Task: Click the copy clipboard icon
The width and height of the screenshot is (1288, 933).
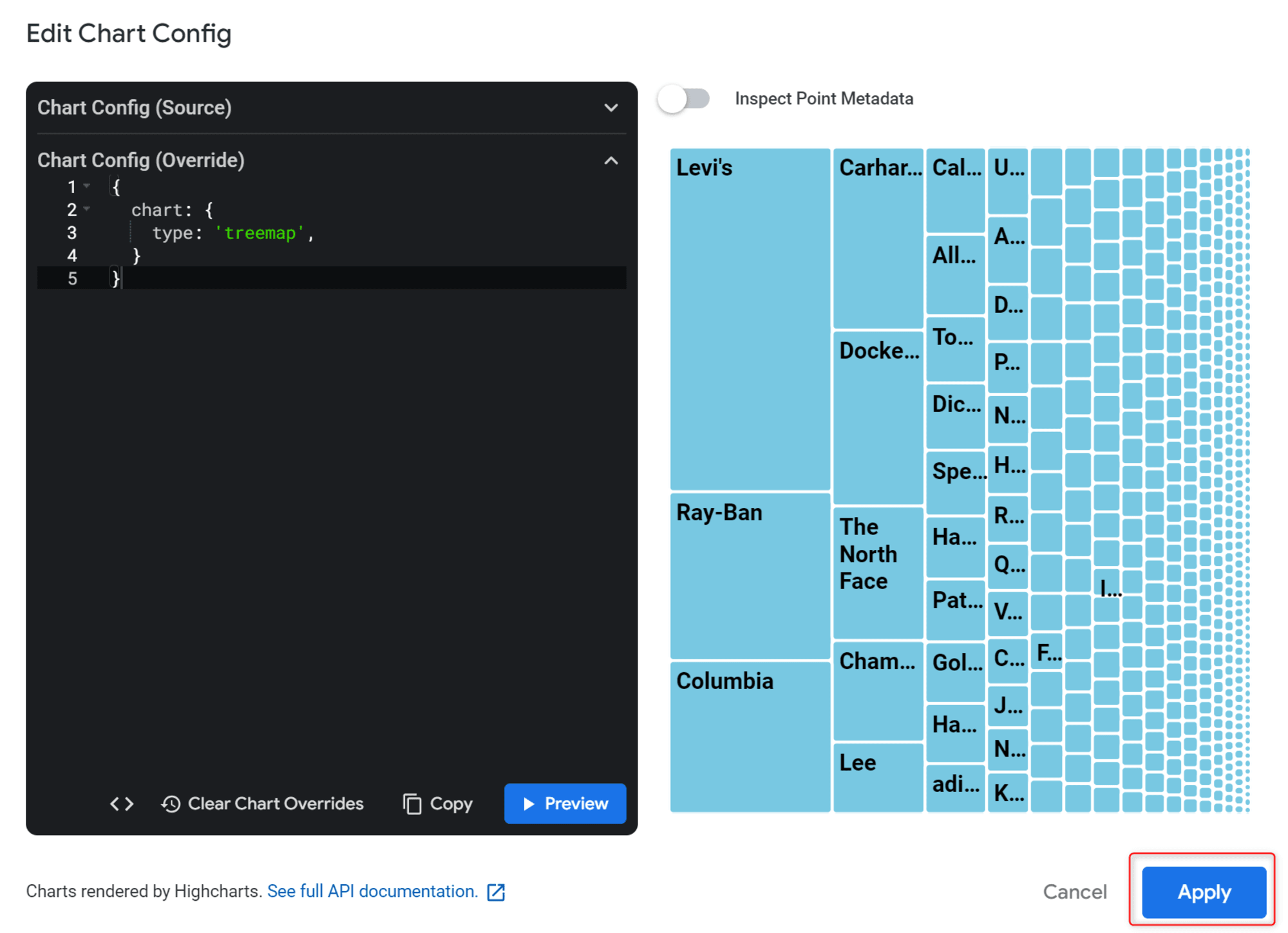Action: 412,804
